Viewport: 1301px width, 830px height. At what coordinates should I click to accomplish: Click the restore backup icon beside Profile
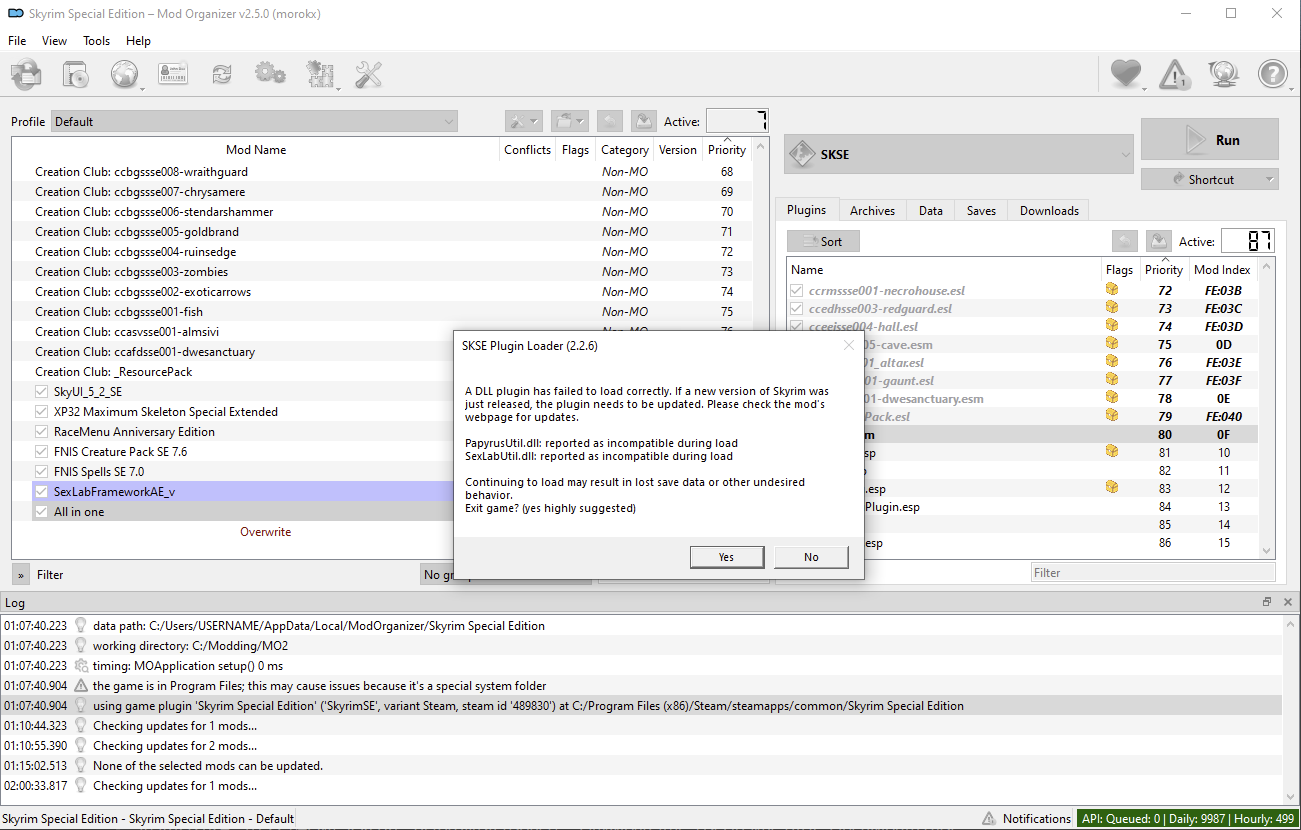(x=610, y=121)
